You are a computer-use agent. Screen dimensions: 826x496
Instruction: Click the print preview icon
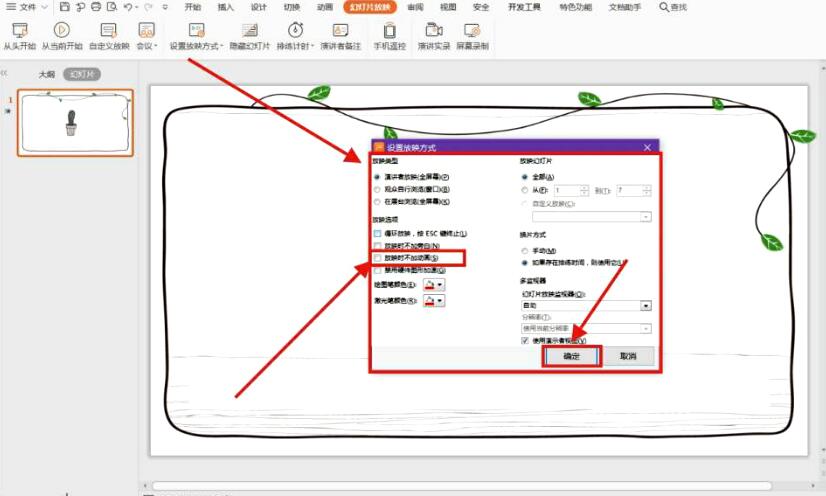[x=112, y=7]
